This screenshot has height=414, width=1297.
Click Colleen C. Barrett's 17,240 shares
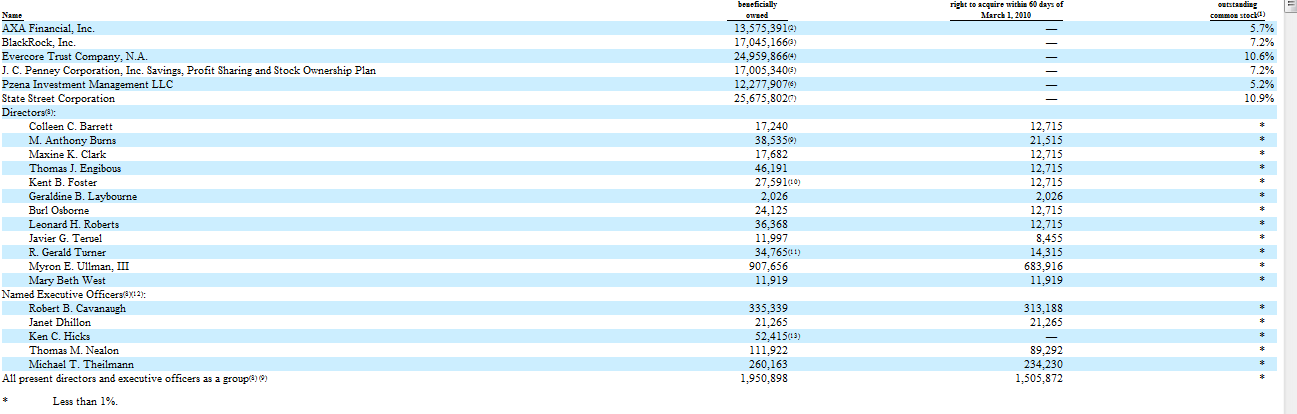point(771,127)
